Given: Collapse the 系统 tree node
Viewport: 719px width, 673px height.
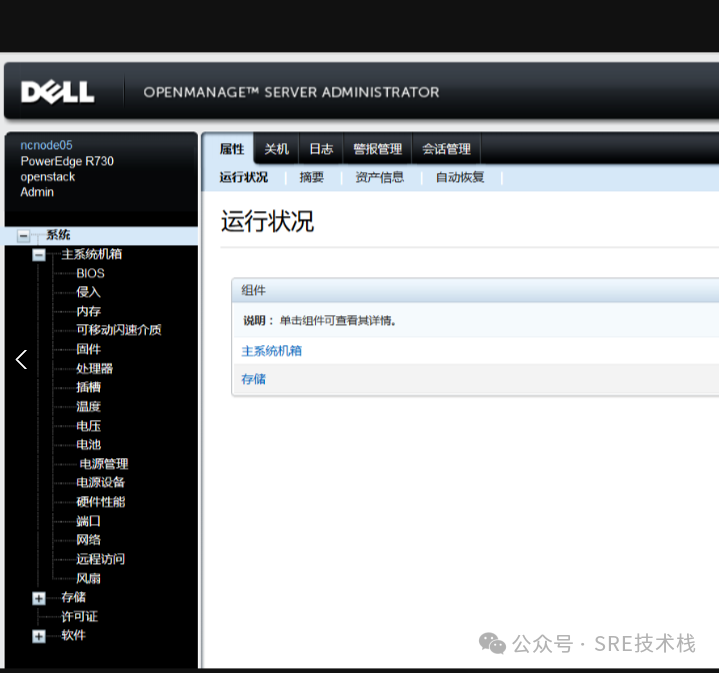Looking at the screenshot, I should pyautogui.click(x=23, y=236).
